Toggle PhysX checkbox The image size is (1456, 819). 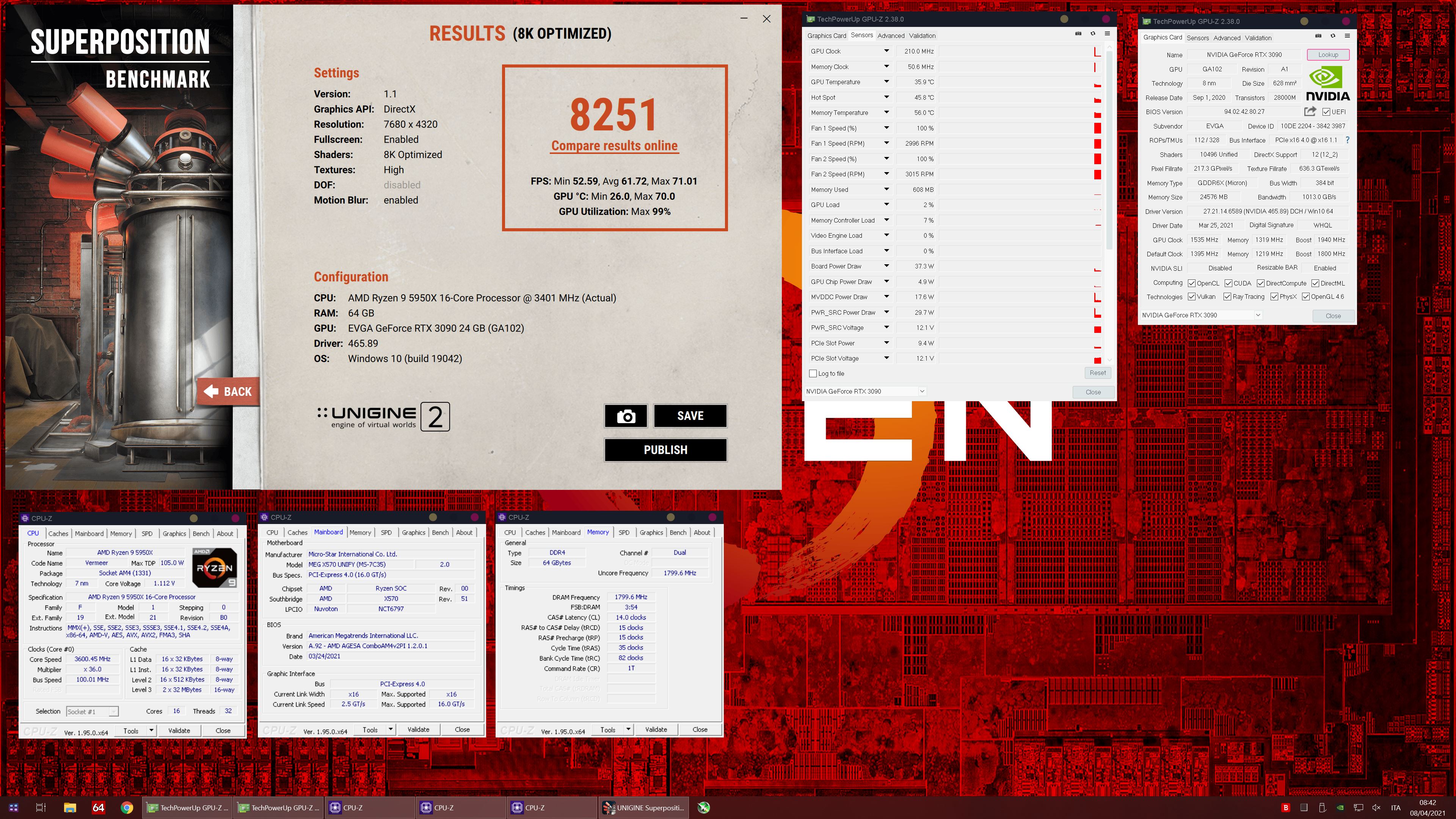(1274, 297)
